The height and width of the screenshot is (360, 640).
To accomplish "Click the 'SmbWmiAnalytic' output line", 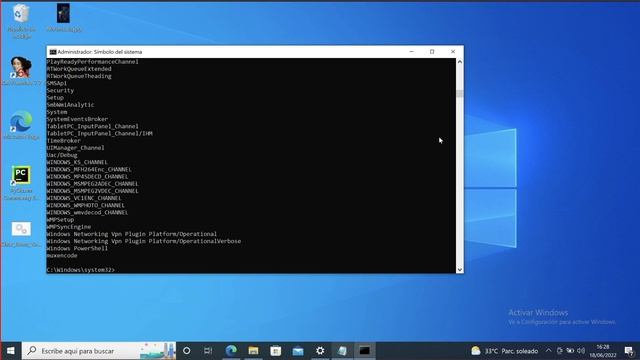I will [71, 105].
